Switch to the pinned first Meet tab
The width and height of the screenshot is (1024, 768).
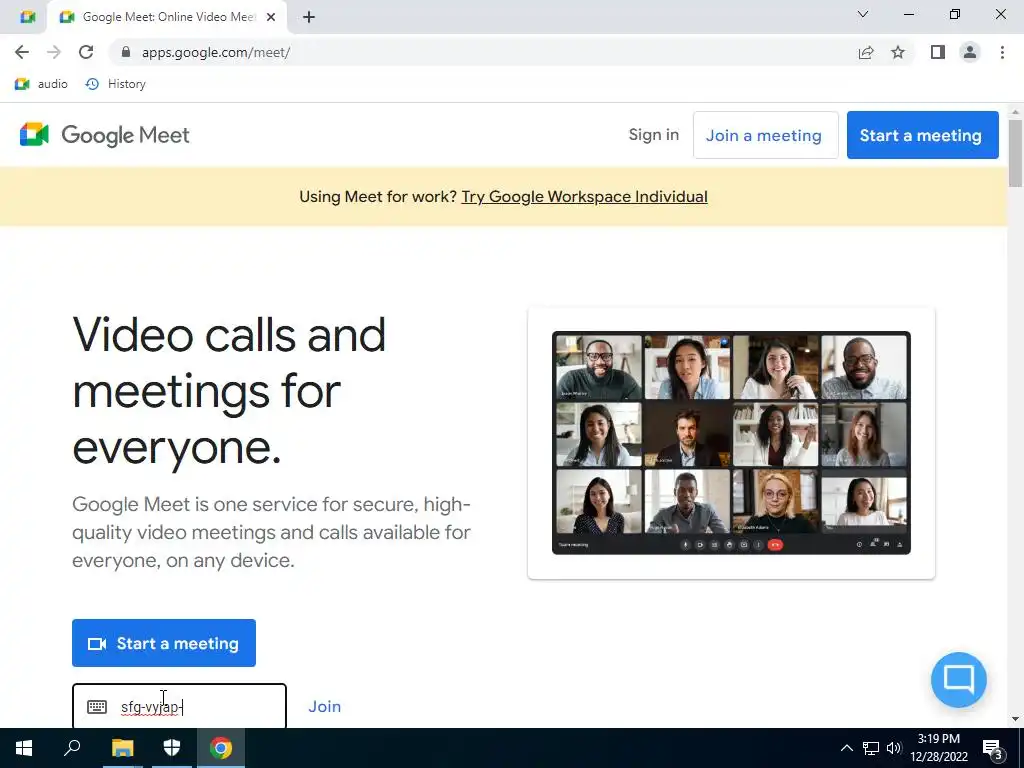pos(27,17)
